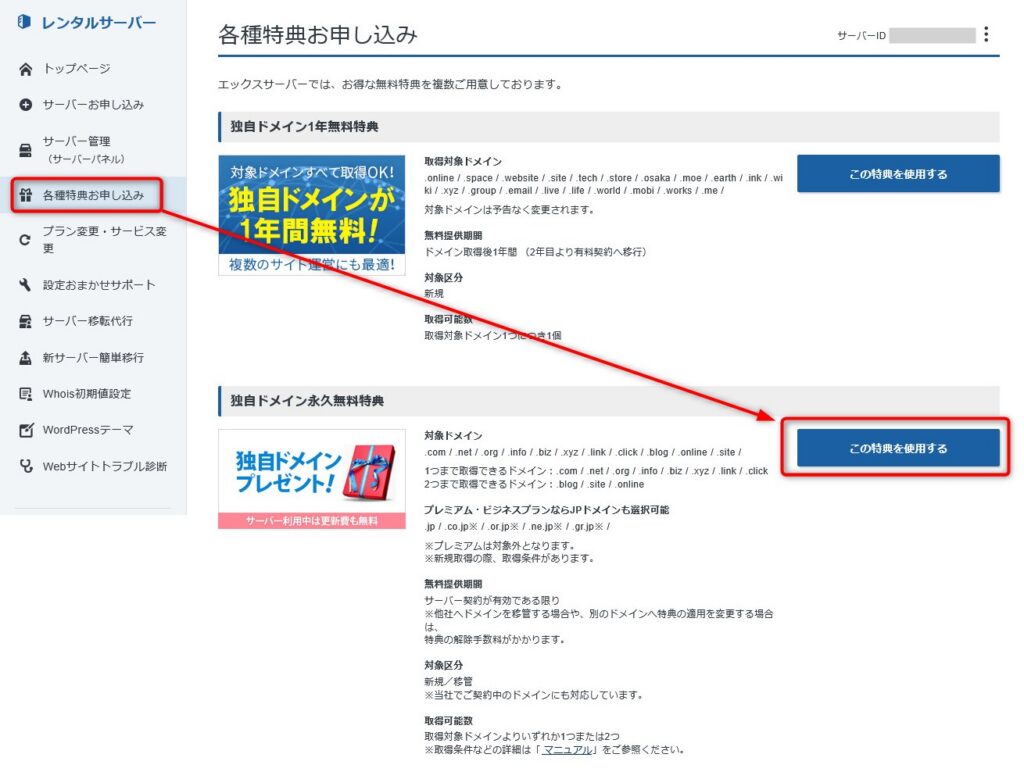Viewport: 1024px width, 779px height.
Task: Click the refresh icon for プラン変更
Action: click(26, 240)
